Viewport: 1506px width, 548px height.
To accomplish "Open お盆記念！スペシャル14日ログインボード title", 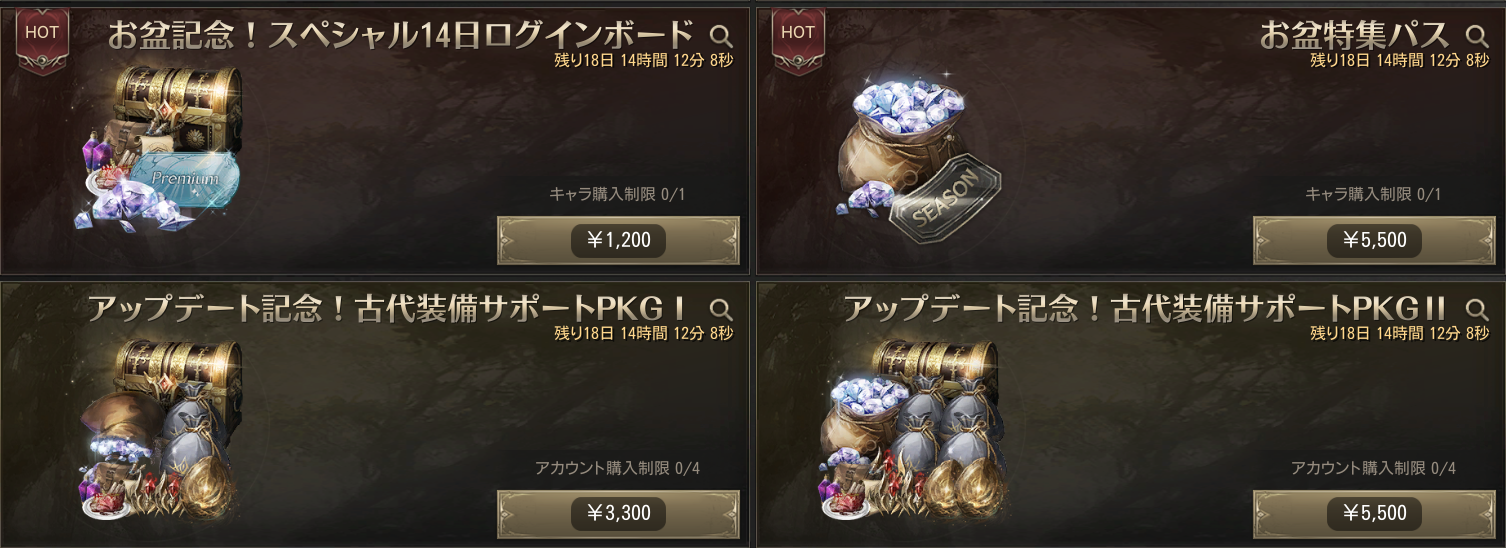I will [400, 35].
